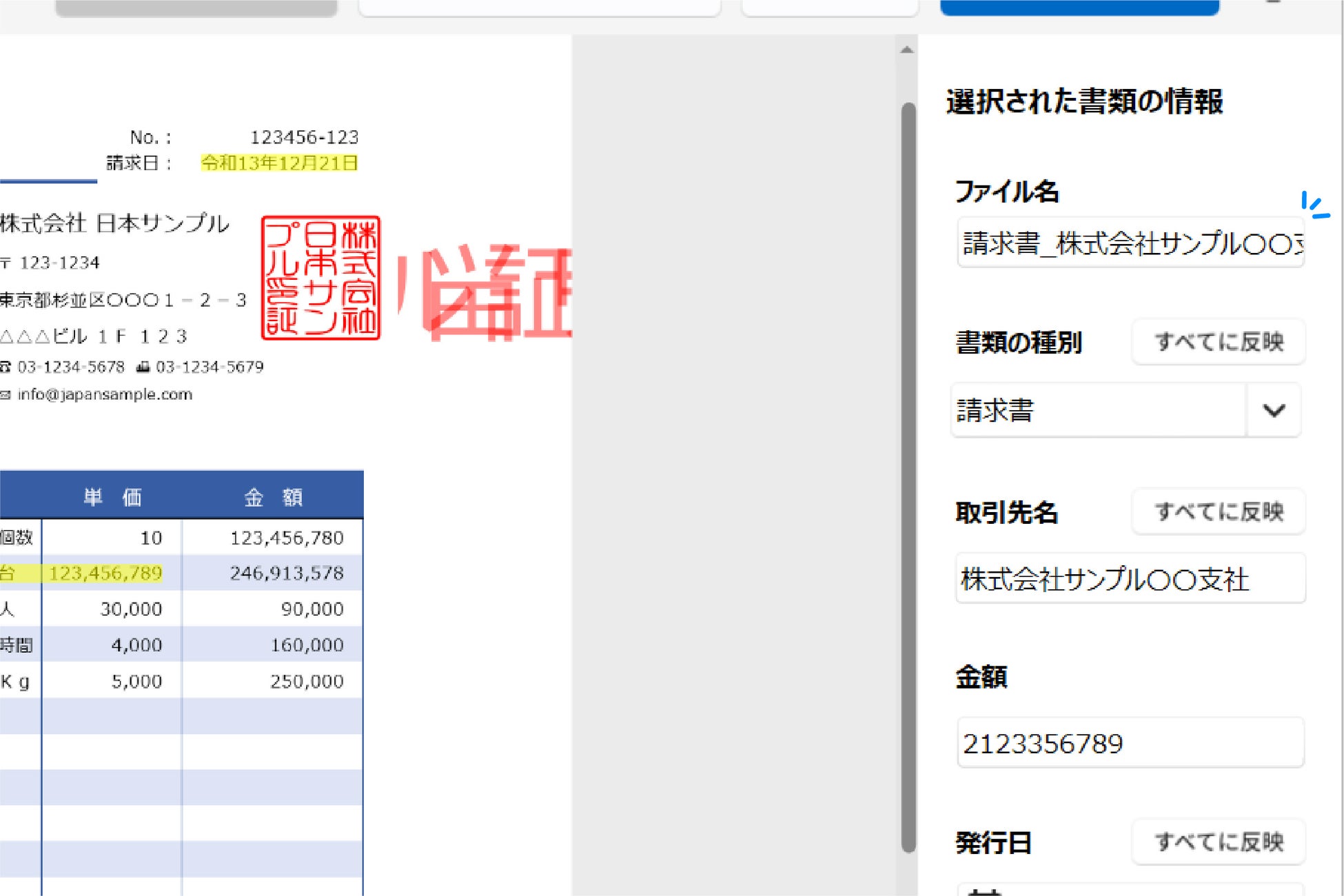1344x896 pixels.
Task: Click the postal mark before 123-1234
Action: point(6,263)
